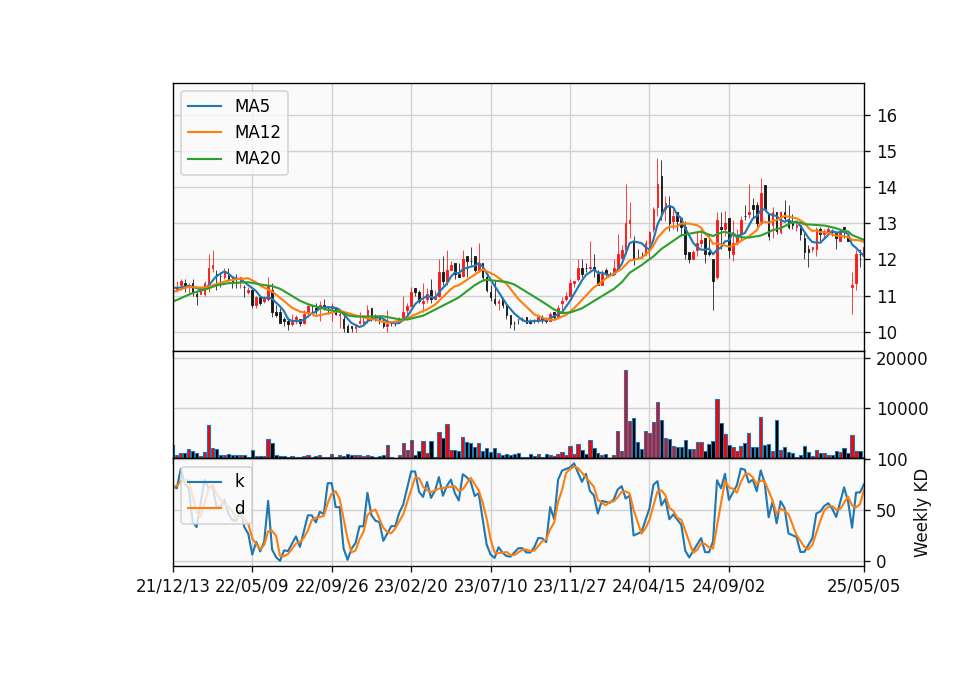Click the orange MA12 legend line sample

[204, 132]
